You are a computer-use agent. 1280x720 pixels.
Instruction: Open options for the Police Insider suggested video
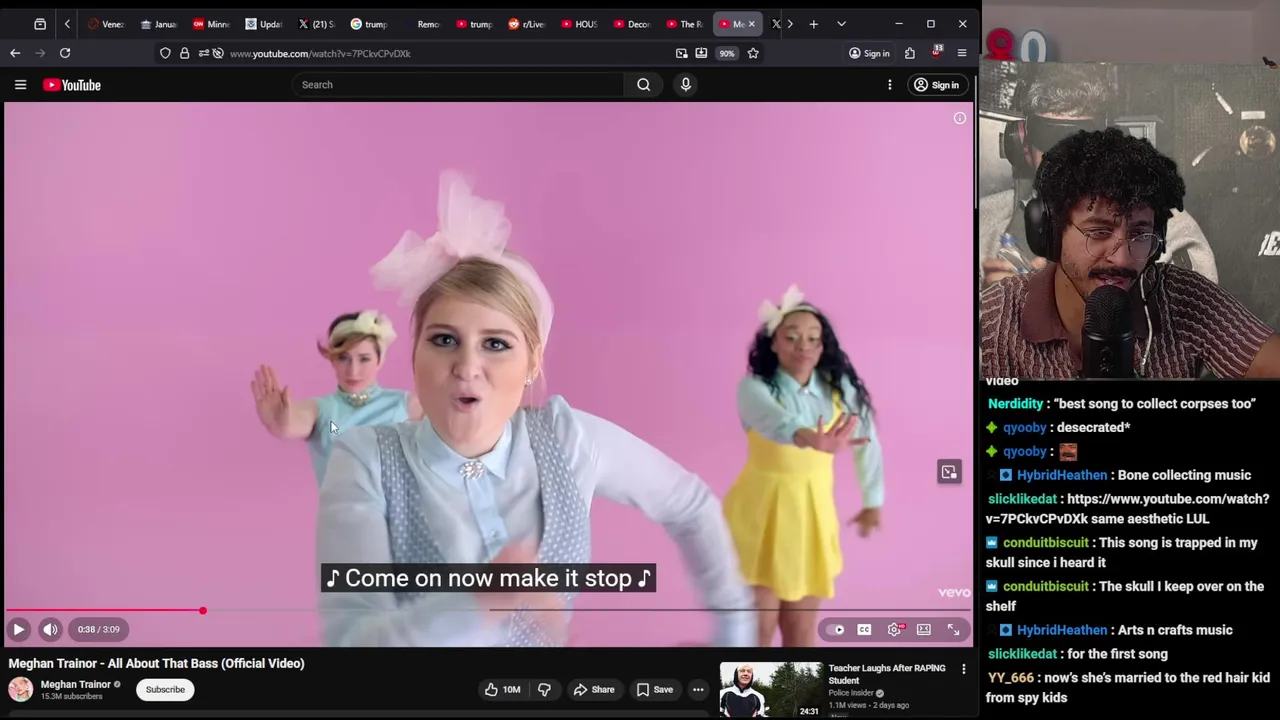(x=964, y=669)
